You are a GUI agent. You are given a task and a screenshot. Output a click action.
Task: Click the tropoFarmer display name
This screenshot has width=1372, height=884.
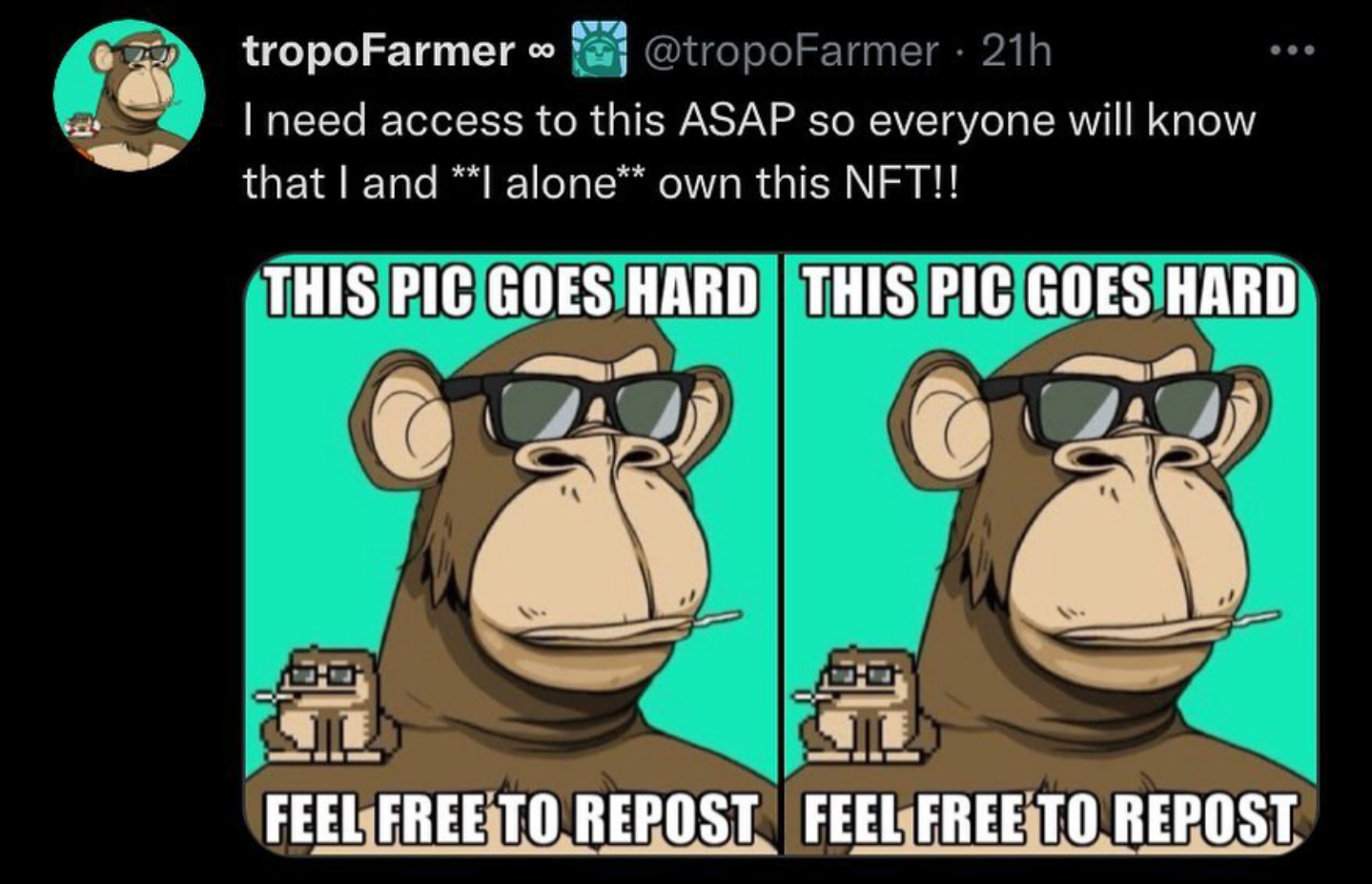click(379, 51)
